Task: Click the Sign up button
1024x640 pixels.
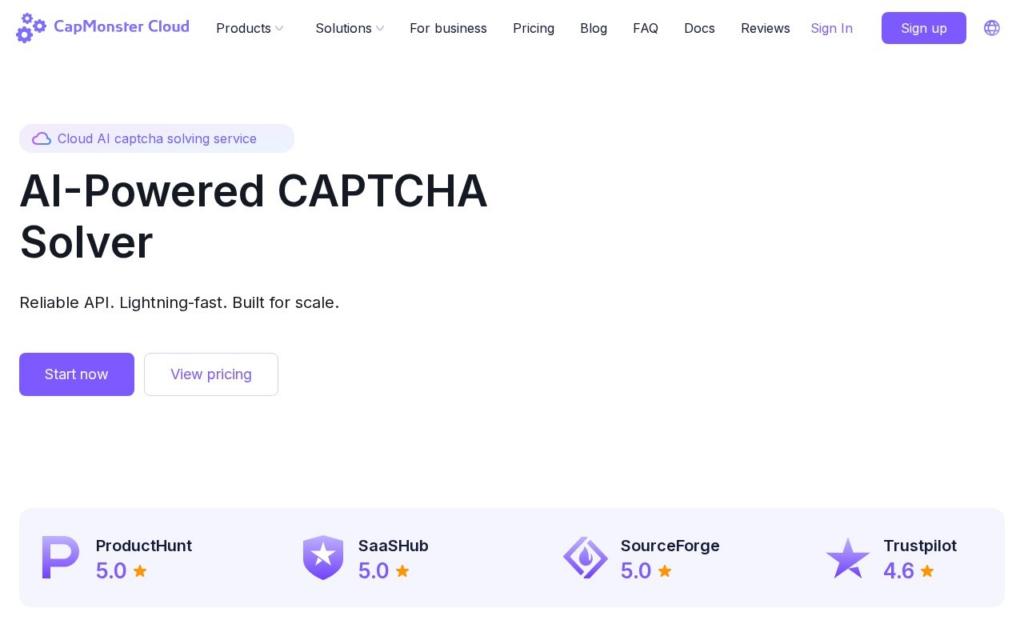Action: [923, 28]
